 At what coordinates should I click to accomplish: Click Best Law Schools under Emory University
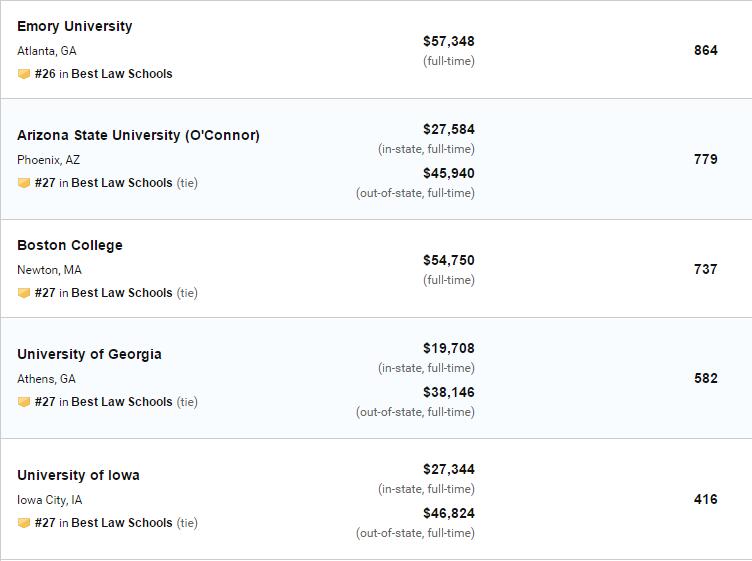[122, 74]
